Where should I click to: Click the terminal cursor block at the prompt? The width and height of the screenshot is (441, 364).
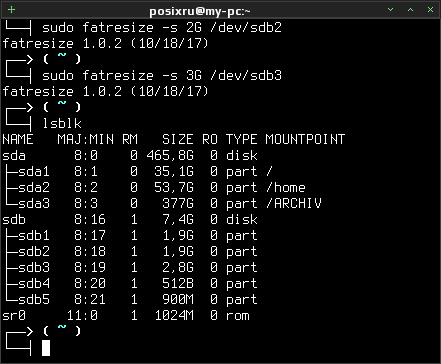(x=46, y=348)
